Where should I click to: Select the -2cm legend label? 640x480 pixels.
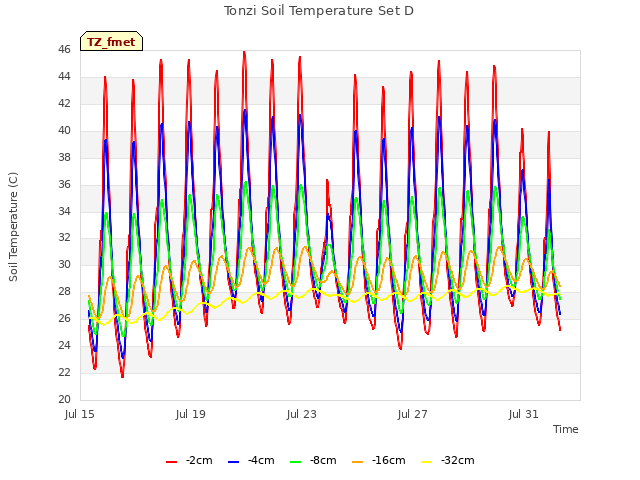coord(199,461)
